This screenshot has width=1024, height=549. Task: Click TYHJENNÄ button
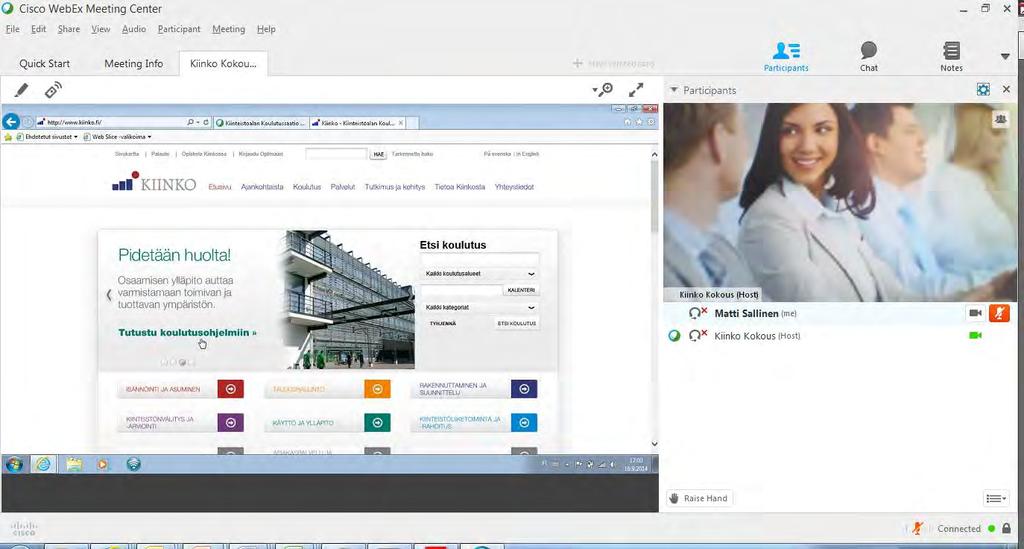pos(443,323)
